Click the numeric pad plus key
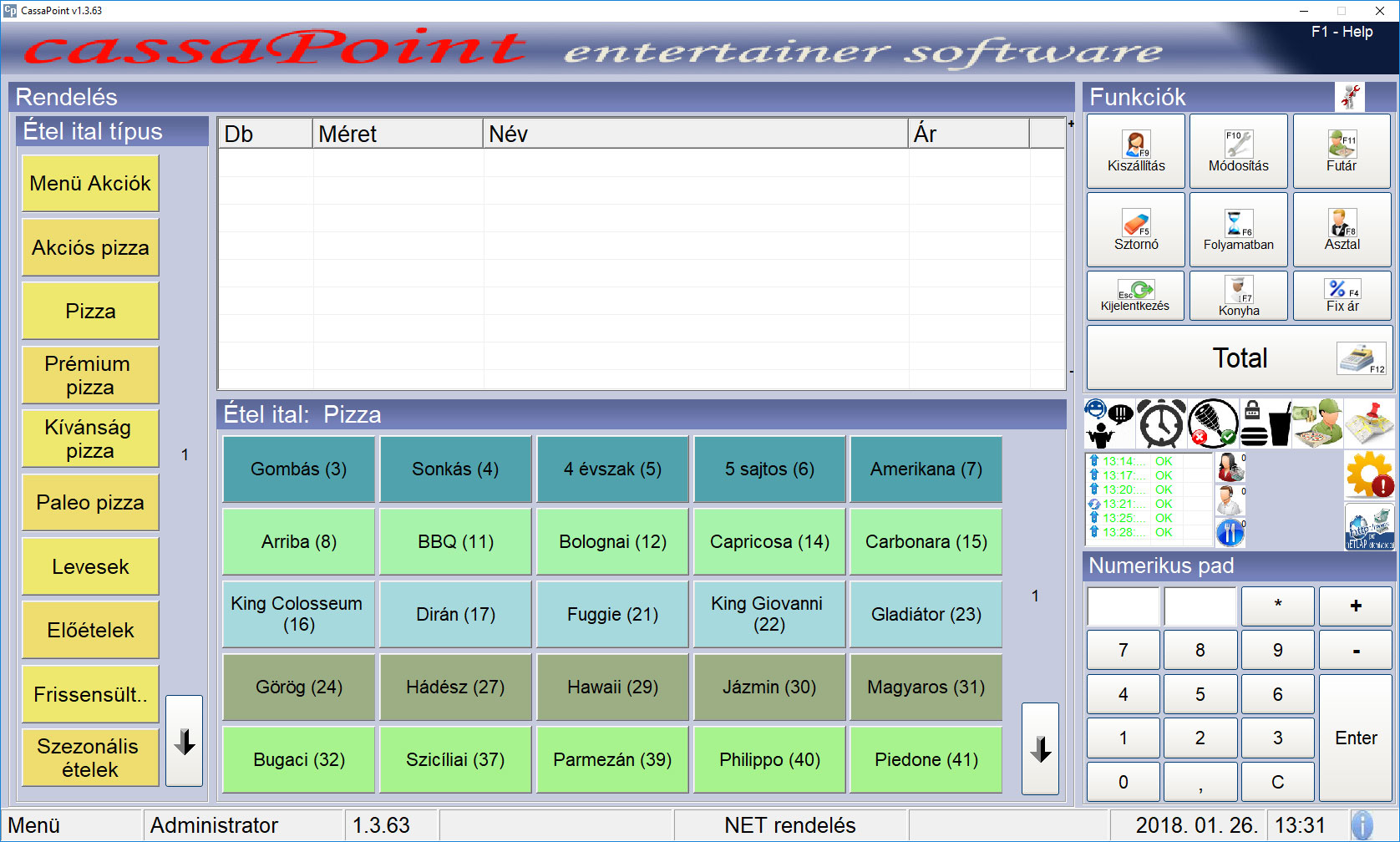 click(x=1356, y=606)
